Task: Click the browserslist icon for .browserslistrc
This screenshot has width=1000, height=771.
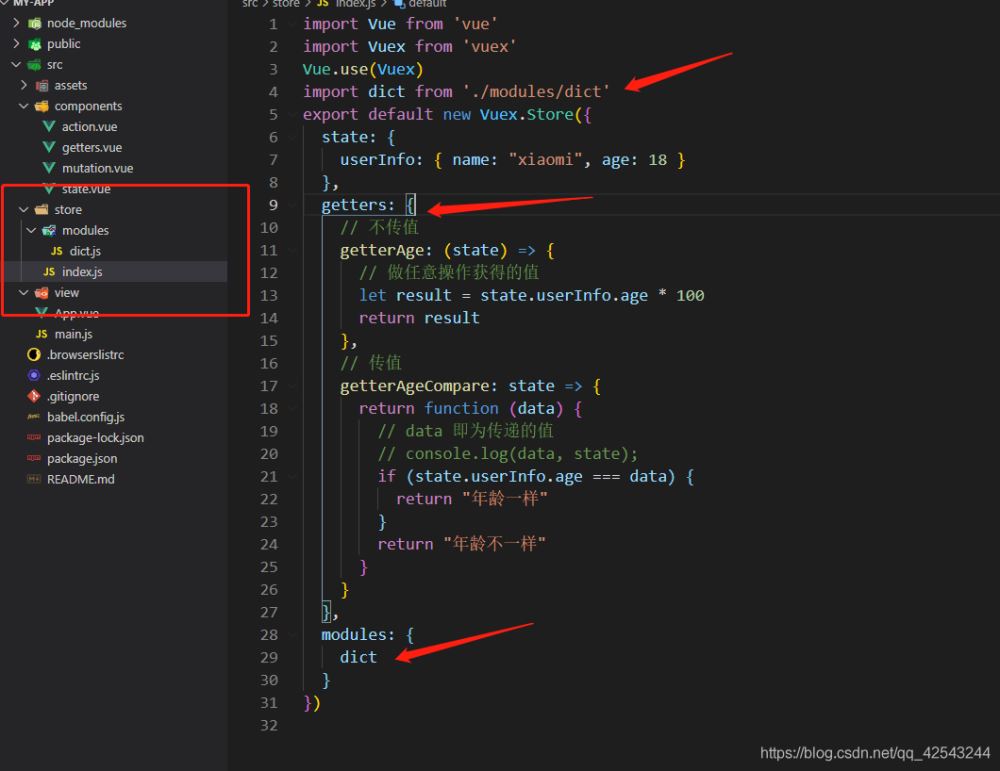Action: click(35, 355)
